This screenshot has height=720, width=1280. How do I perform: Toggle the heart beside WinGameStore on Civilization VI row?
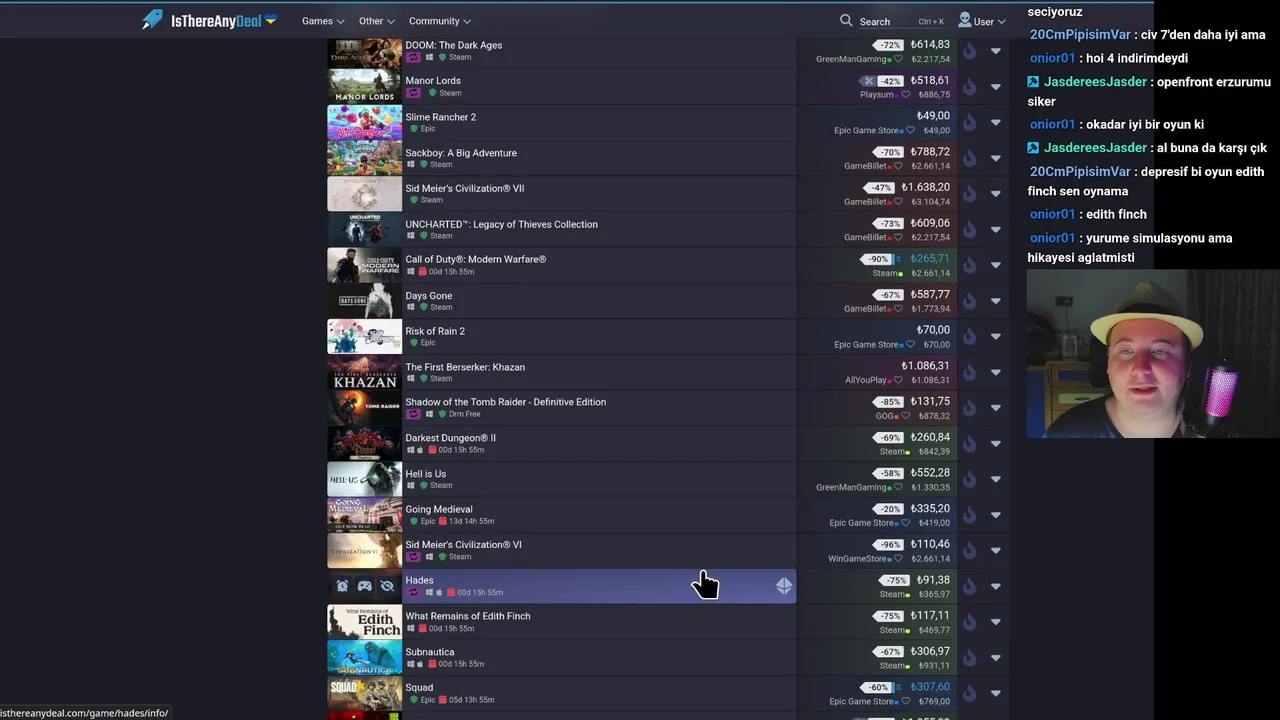(898, 559)
